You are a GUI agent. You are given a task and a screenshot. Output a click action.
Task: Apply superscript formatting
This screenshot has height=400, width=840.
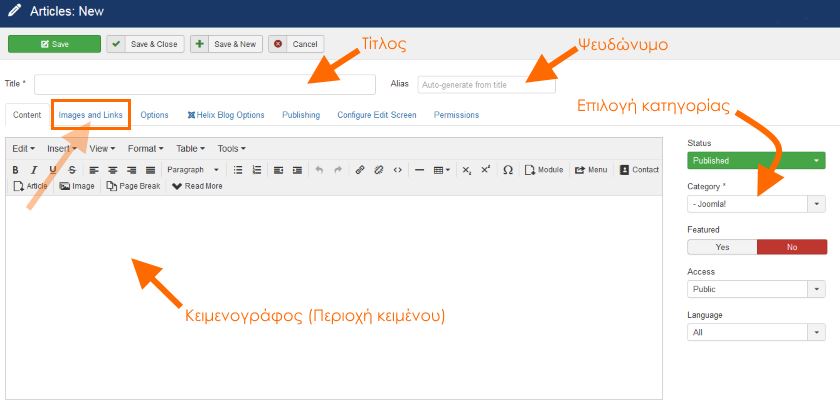coord(485,170)
